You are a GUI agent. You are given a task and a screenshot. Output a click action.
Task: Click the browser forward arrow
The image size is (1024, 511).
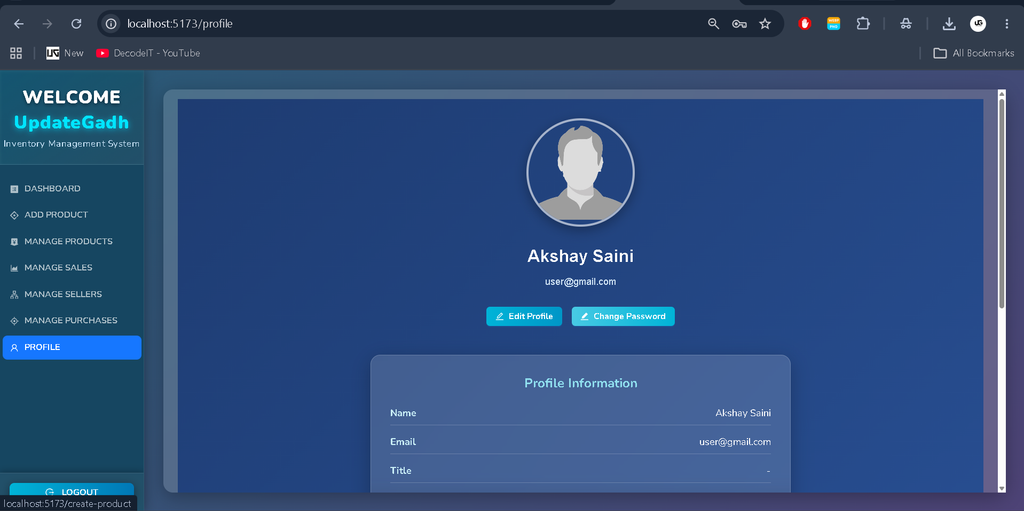point(47,24)
